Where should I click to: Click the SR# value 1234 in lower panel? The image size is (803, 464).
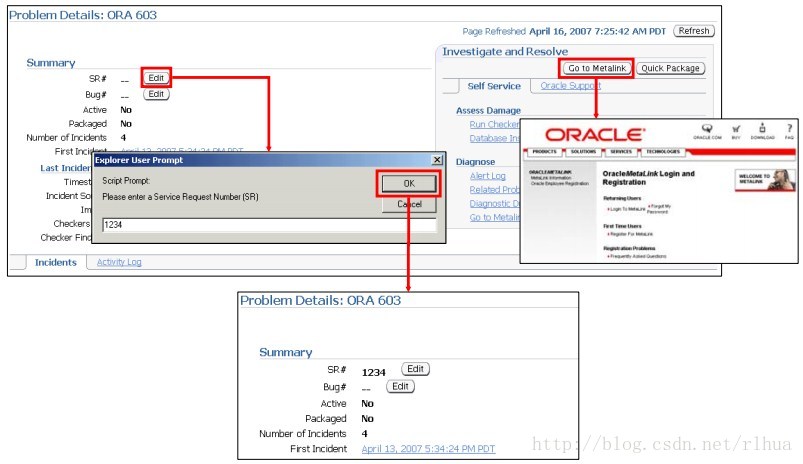(x=373, y=372)
